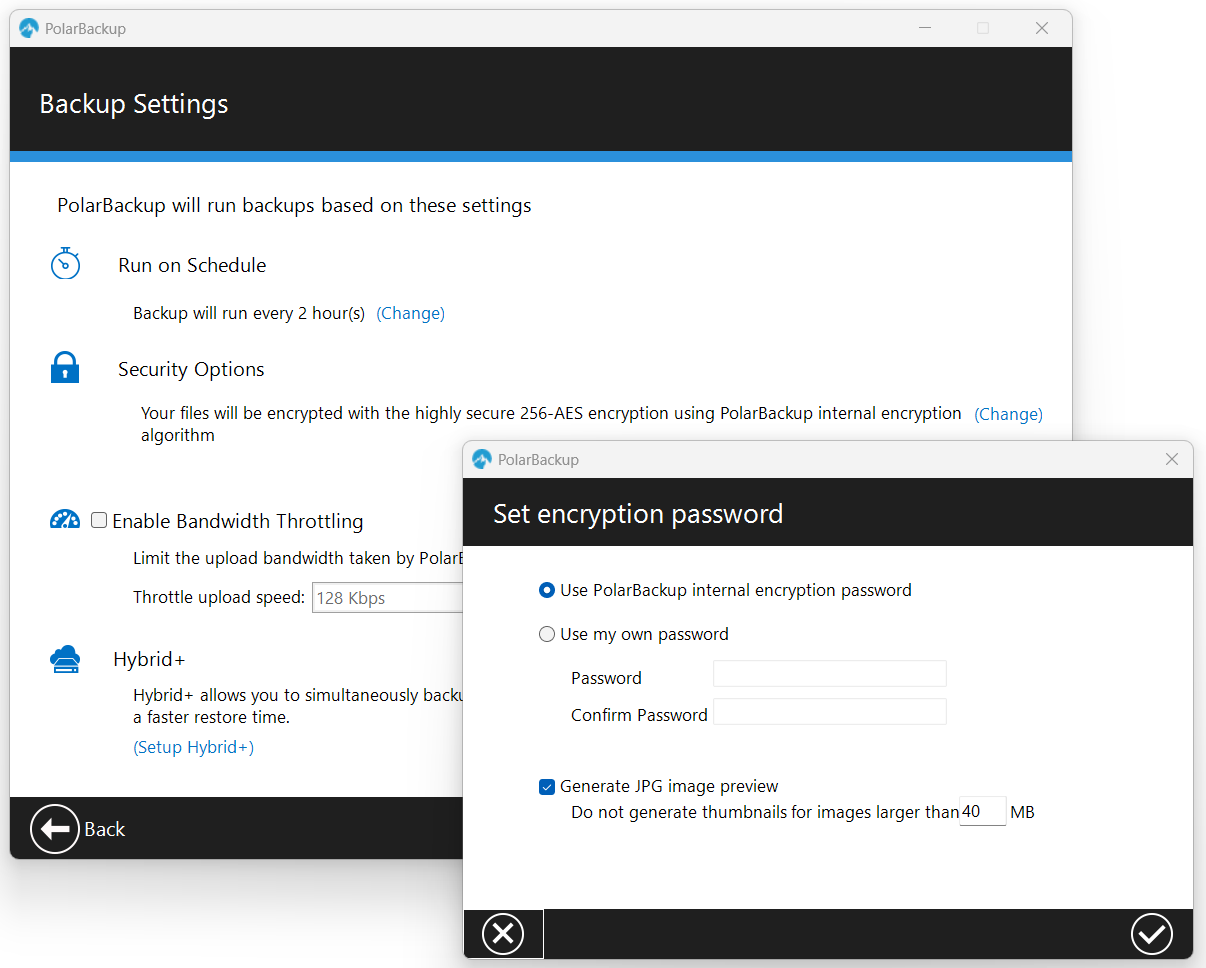Viewport: 1206px width, 968px height.
Task: Close the Set encryption password dialog
Action: [1172, 460]
